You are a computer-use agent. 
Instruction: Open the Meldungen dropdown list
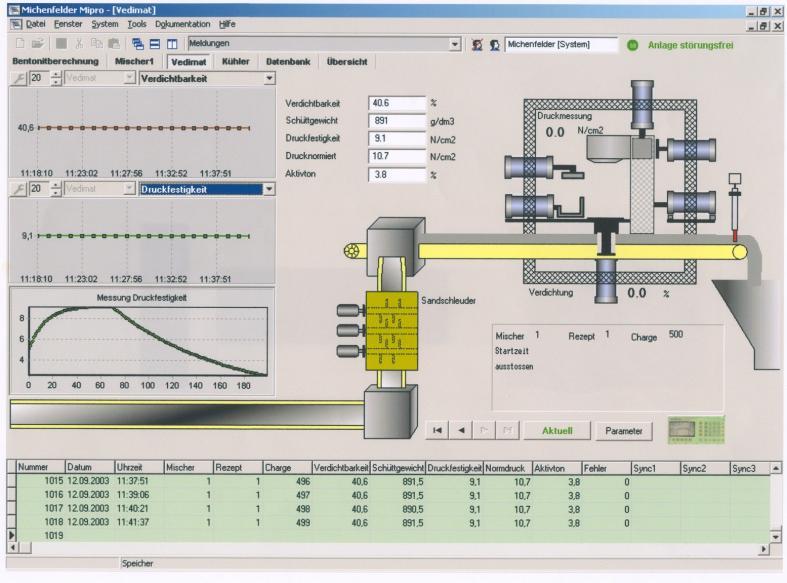coord(454,44)
